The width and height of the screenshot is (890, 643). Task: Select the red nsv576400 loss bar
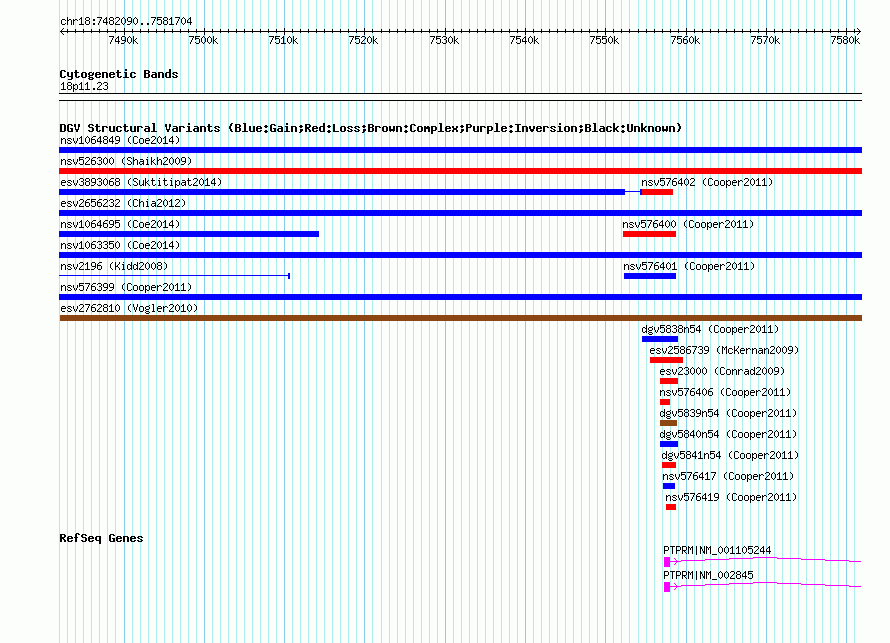coord(649,234)
